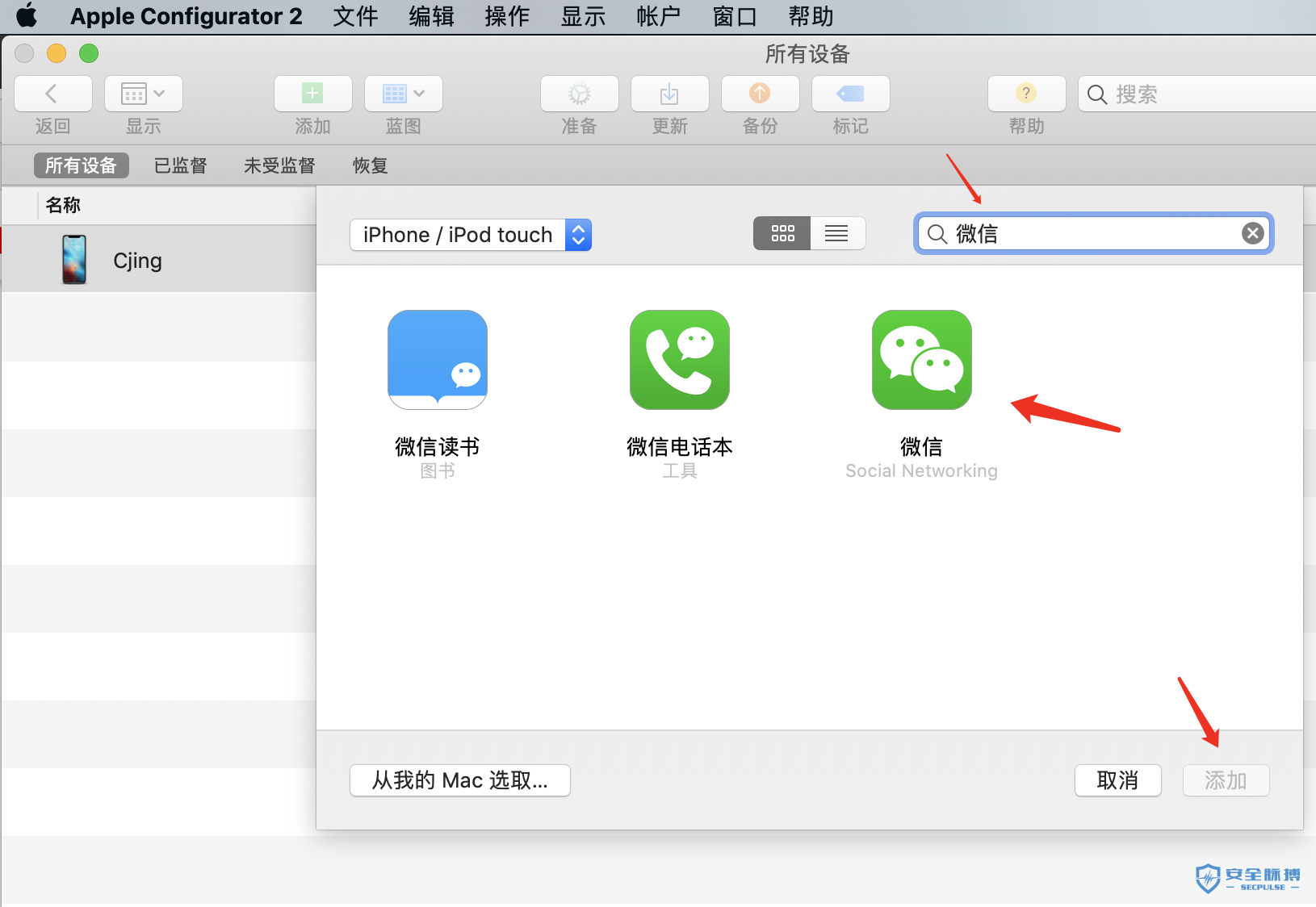The width and height of the screenshot is (1316, 907).
Task: Select the 微信 WeChat app icon
Action: click(x=922, y=360)
